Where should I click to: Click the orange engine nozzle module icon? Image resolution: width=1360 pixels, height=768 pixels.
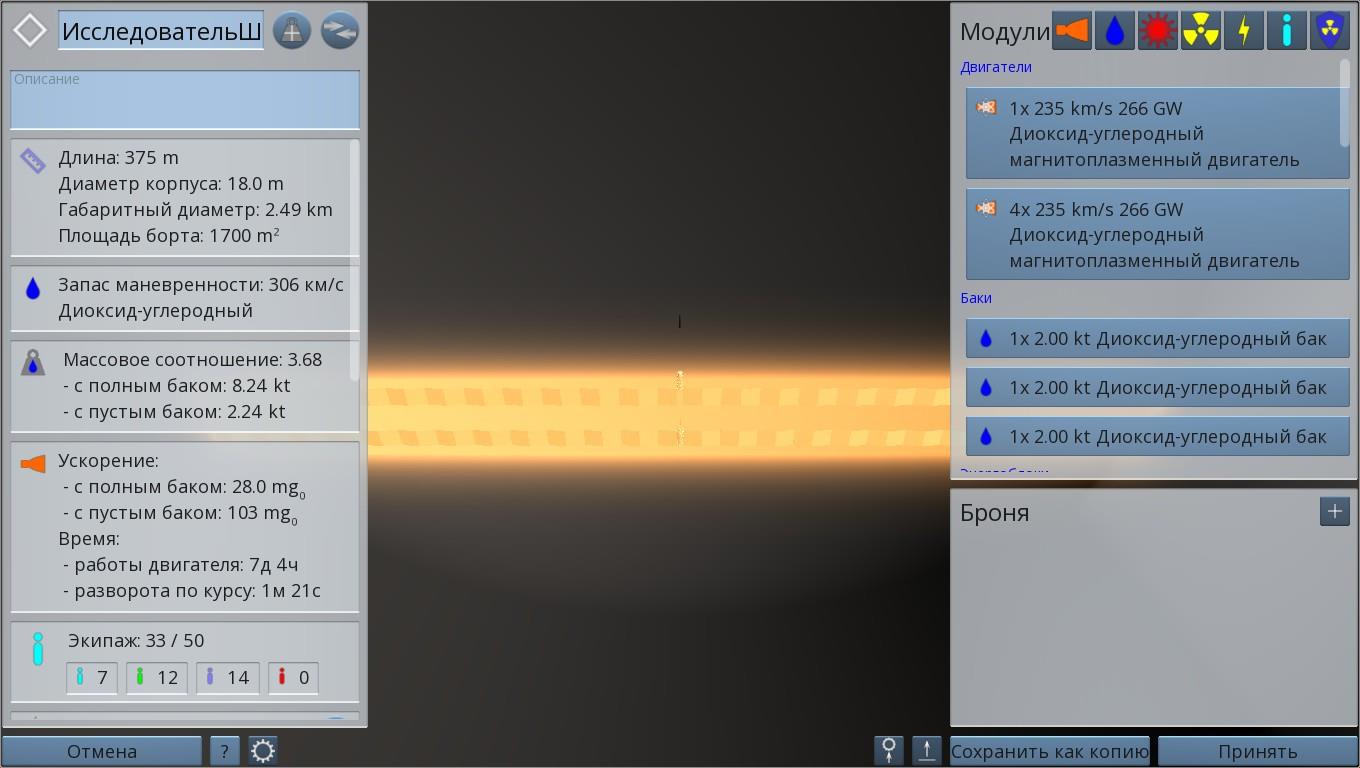pyautogui.click(x=1071, y=31)
